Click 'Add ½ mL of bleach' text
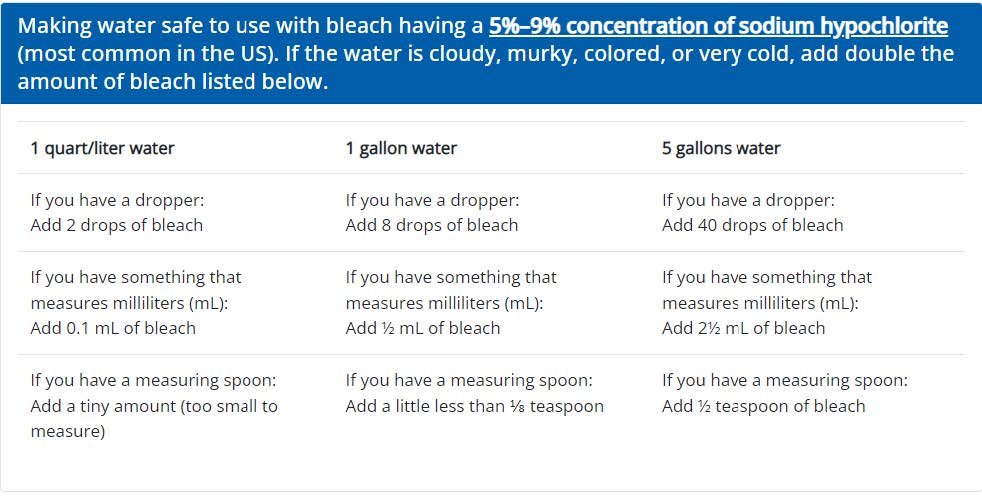982x496 pixels. 422,328
